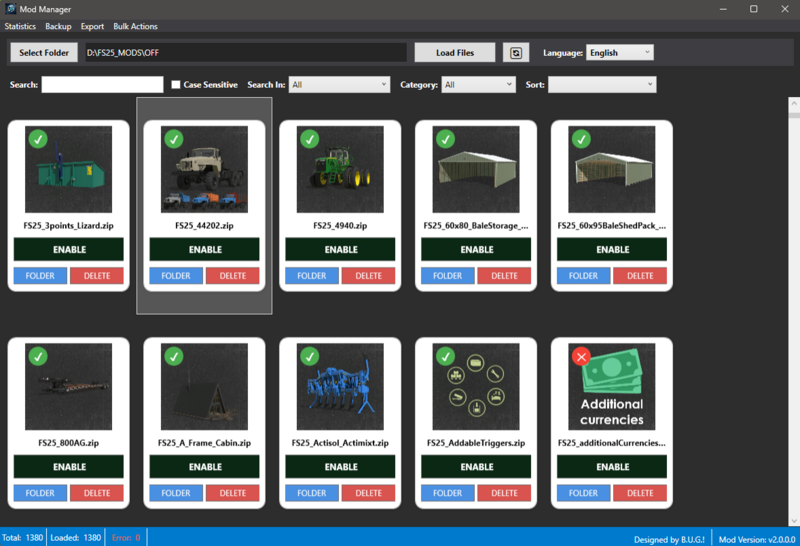Click the Mod Manager app icon in title bar
Image resolution: width=800 pixels, height=546 pixels.
pos(10,8)
